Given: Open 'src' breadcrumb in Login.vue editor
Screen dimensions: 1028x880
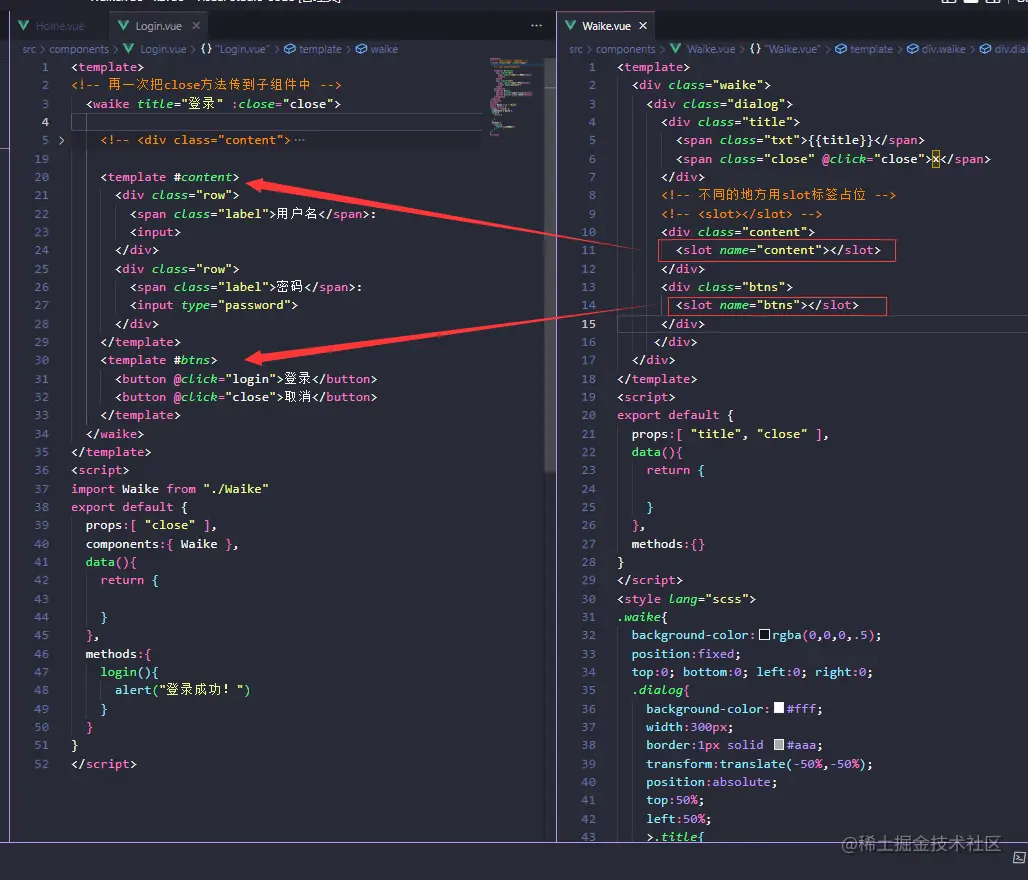Looking at the screenshot, I should point(29,49).
